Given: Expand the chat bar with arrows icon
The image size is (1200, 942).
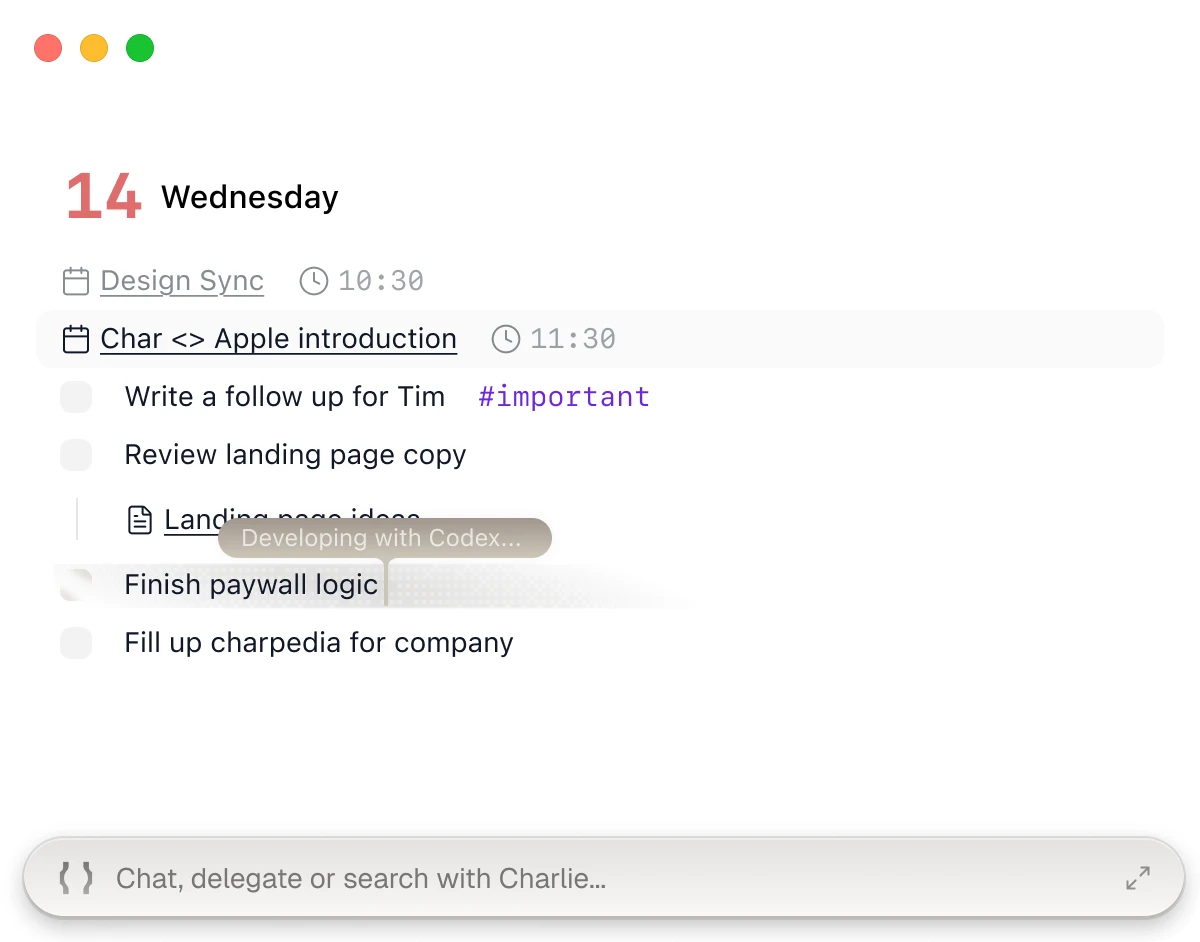Looking at the screenshot, I should point(1138,878).
